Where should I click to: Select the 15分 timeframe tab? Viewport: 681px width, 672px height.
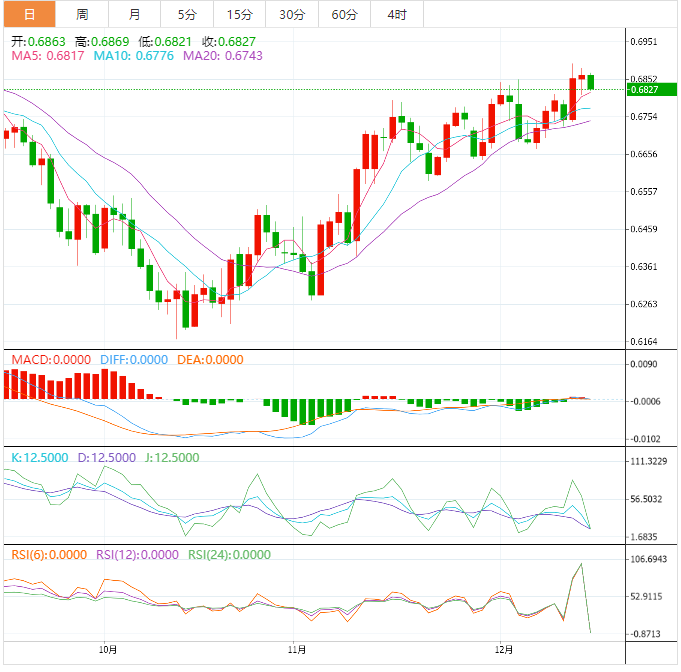[x=239, y=14]
